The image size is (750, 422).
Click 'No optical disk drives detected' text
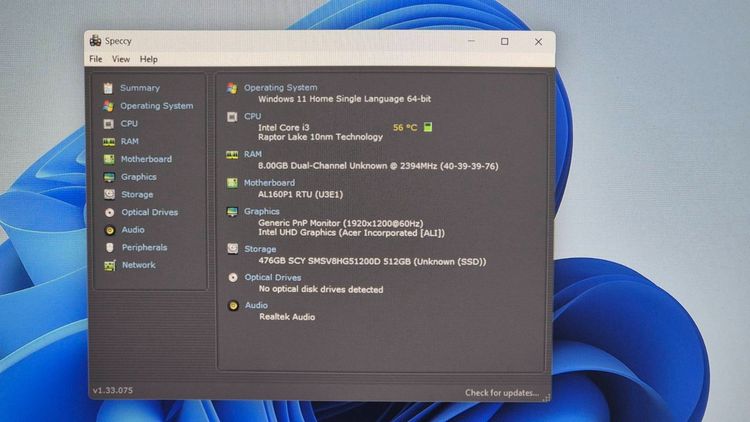321,289
